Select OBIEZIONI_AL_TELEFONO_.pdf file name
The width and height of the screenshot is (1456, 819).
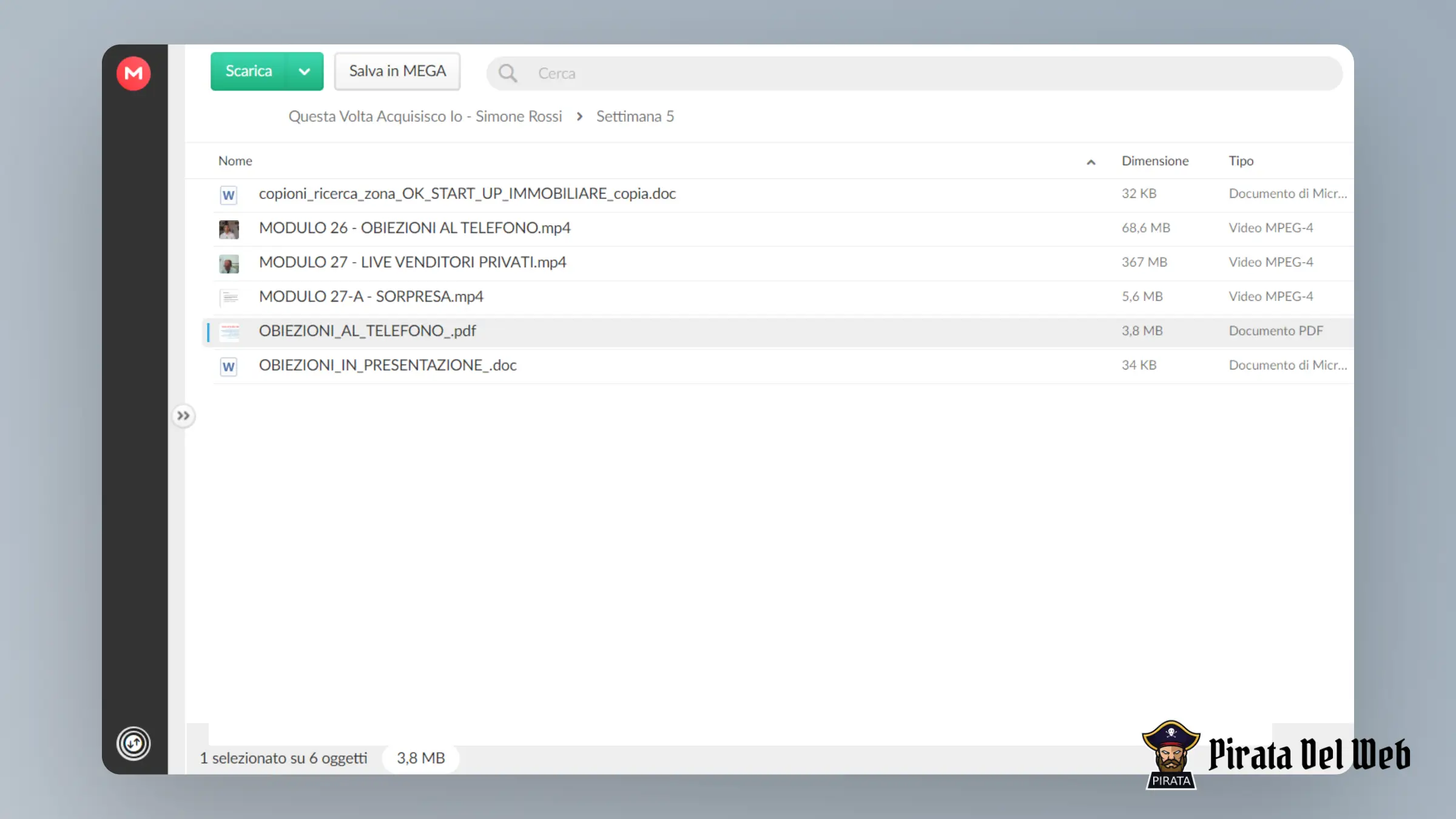pos(368,331)
